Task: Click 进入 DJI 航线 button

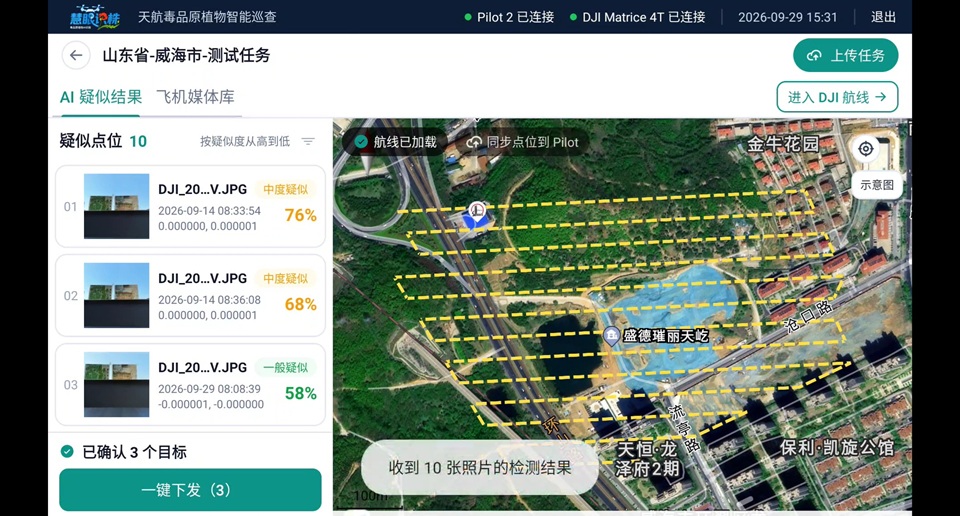Action: (x=837, y=97)
